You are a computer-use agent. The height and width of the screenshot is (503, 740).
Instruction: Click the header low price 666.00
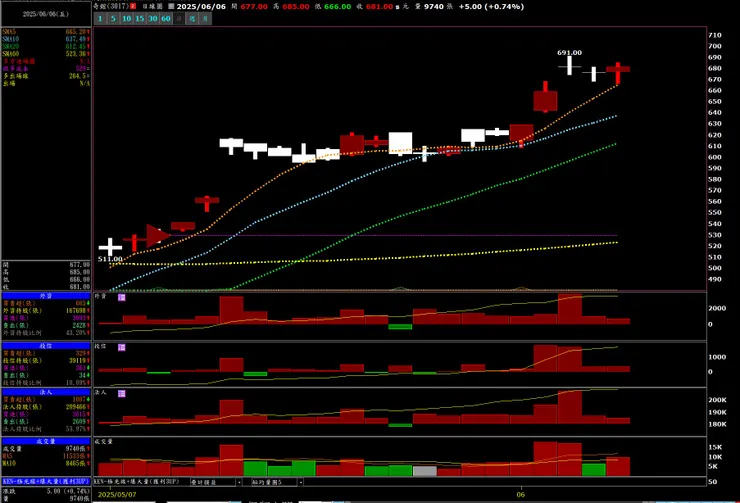click(337, 7)
